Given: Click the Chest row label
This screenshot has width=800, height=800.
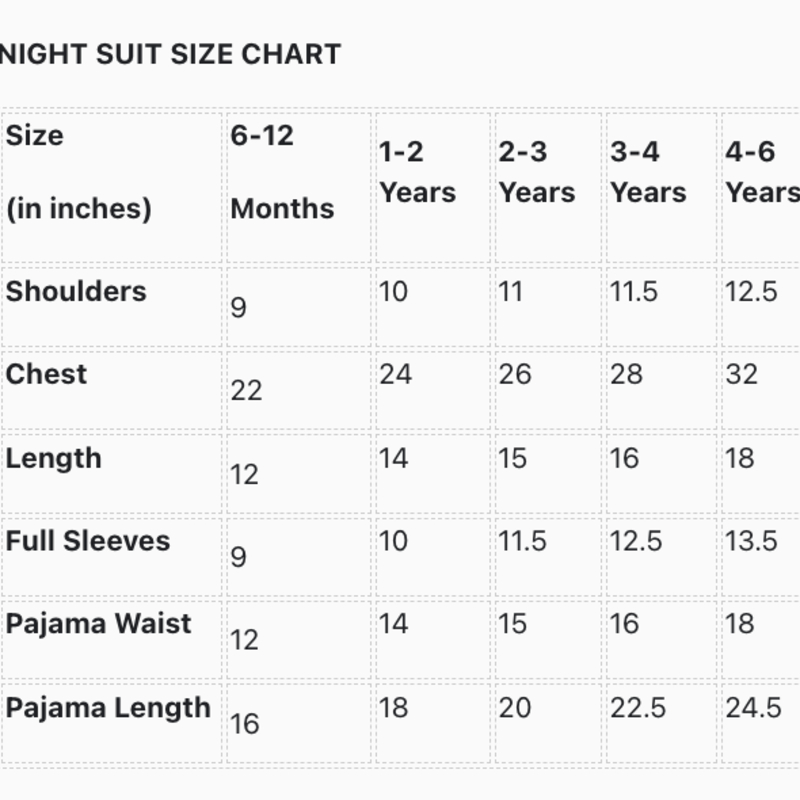Looking at the screenshot, I should [x=47, y=375].
